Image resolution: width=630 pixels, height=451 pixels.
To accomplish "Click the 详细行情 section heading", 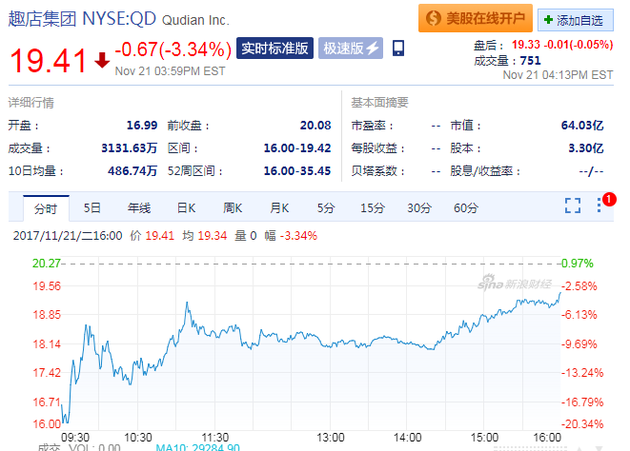I will 31,102.
